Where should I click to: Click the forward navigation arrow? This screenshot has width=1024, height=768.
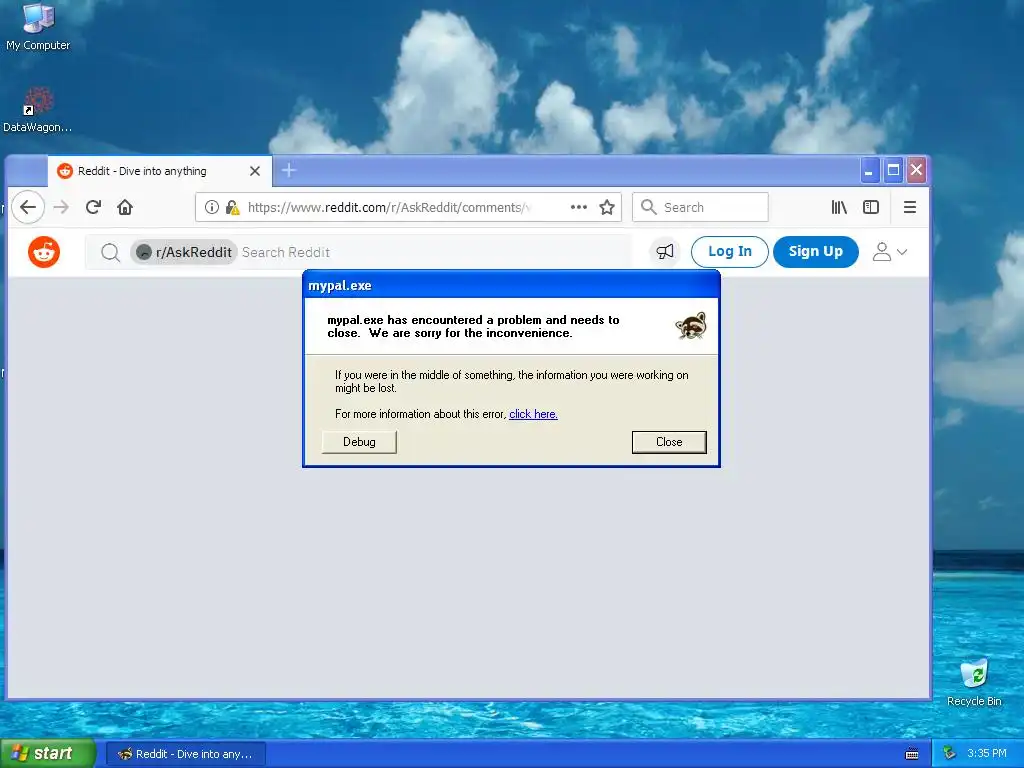point(61,207)
